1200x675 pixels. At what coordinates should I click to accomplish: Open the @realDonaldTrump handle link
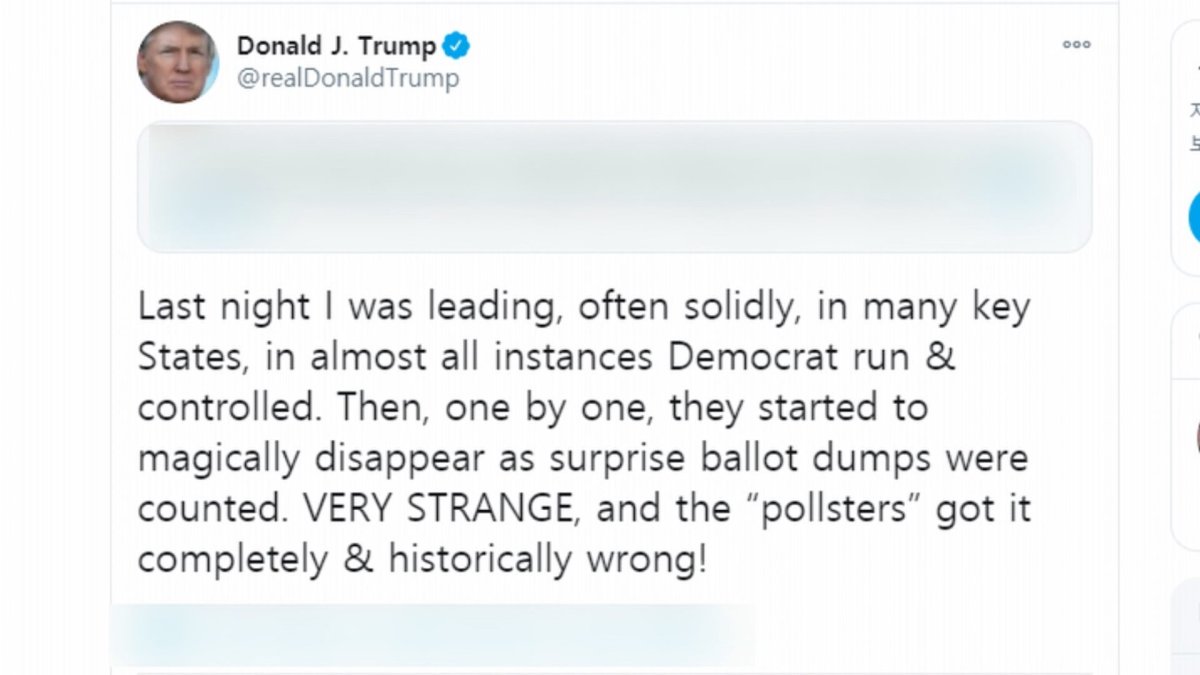click(347, 79)
